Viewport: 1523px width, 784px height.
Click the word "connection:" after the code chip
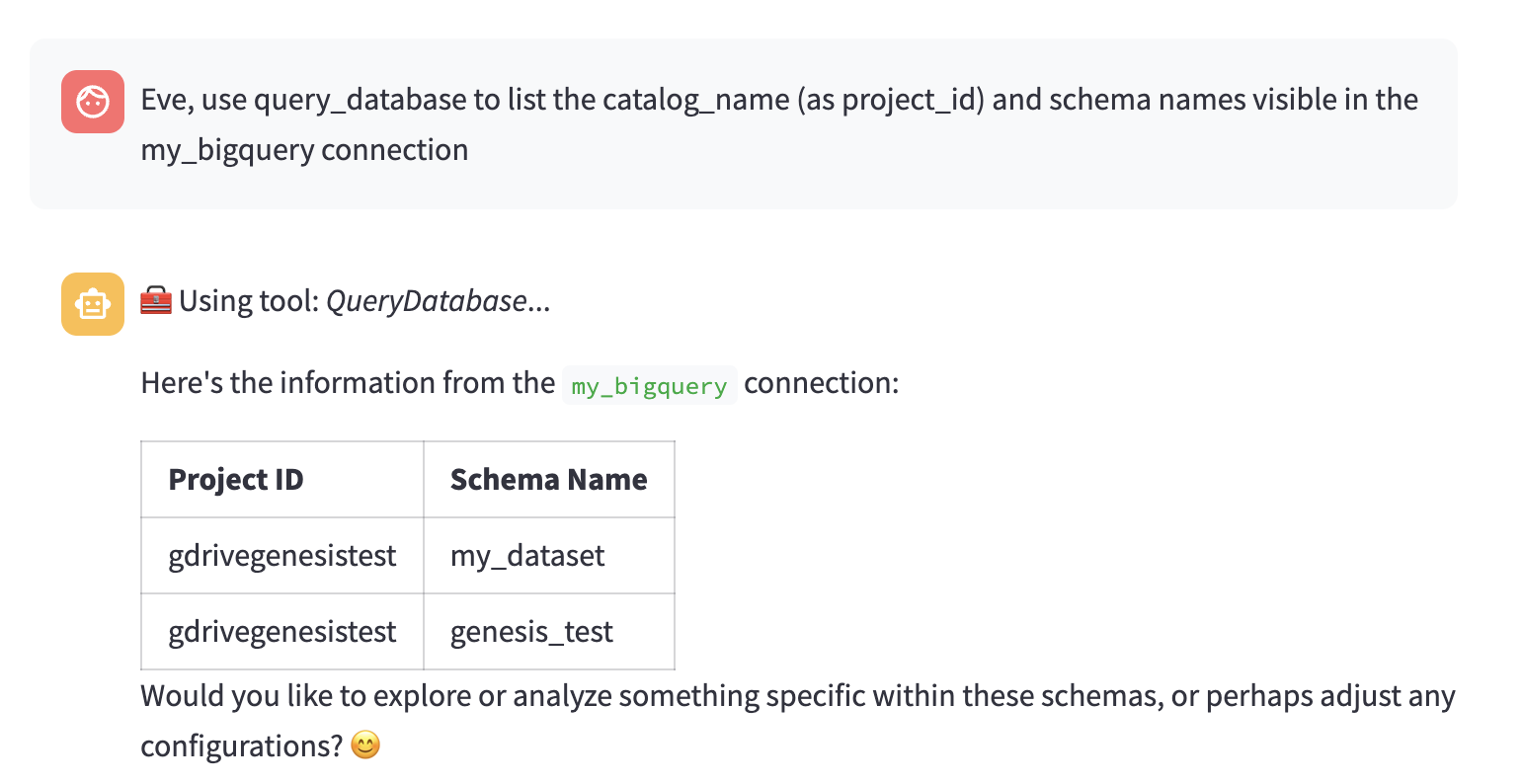821,383
